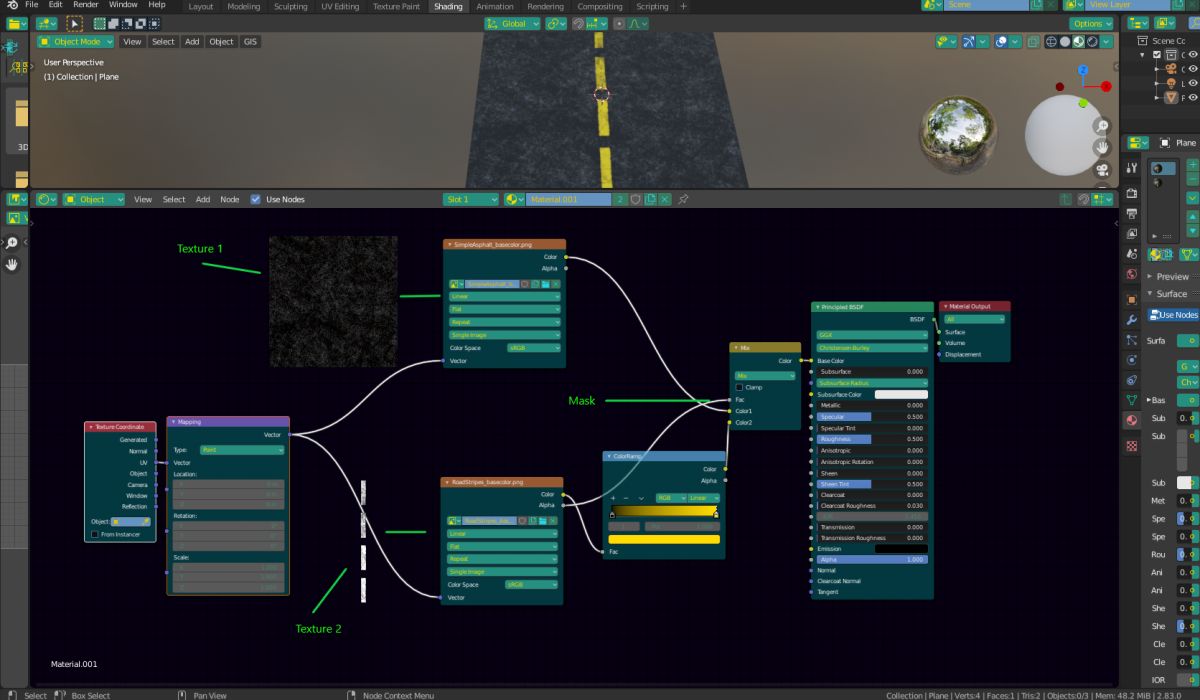Click the GIS menu in 3D viewport header
Image resolution: width=1200 pixels, height=700 pixels.
tap(250, 42)
